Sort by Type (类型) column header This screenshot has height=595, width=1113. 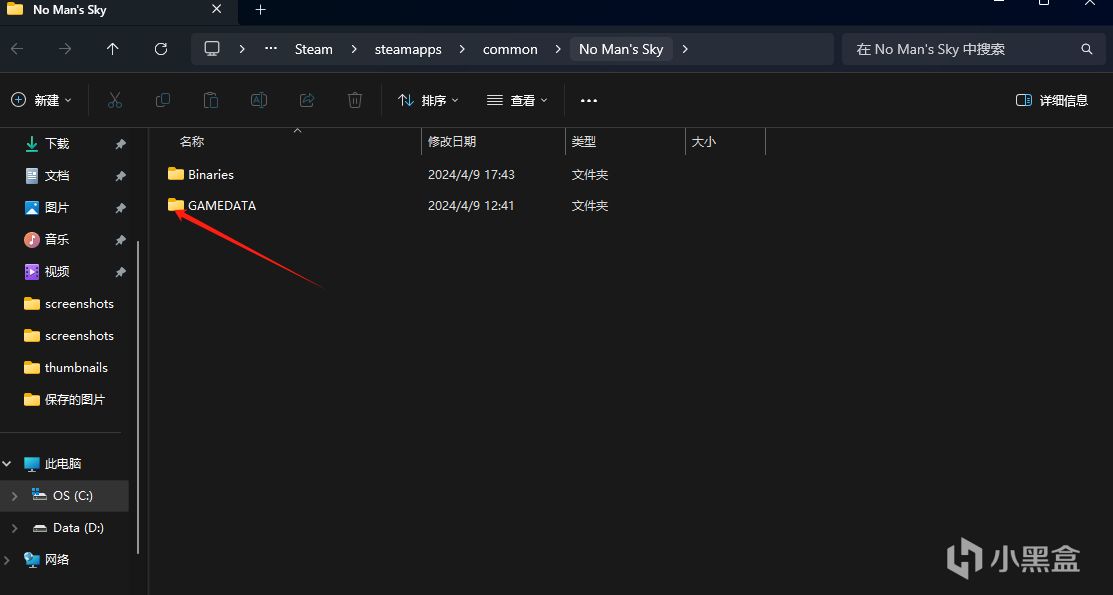click(583, 142)
